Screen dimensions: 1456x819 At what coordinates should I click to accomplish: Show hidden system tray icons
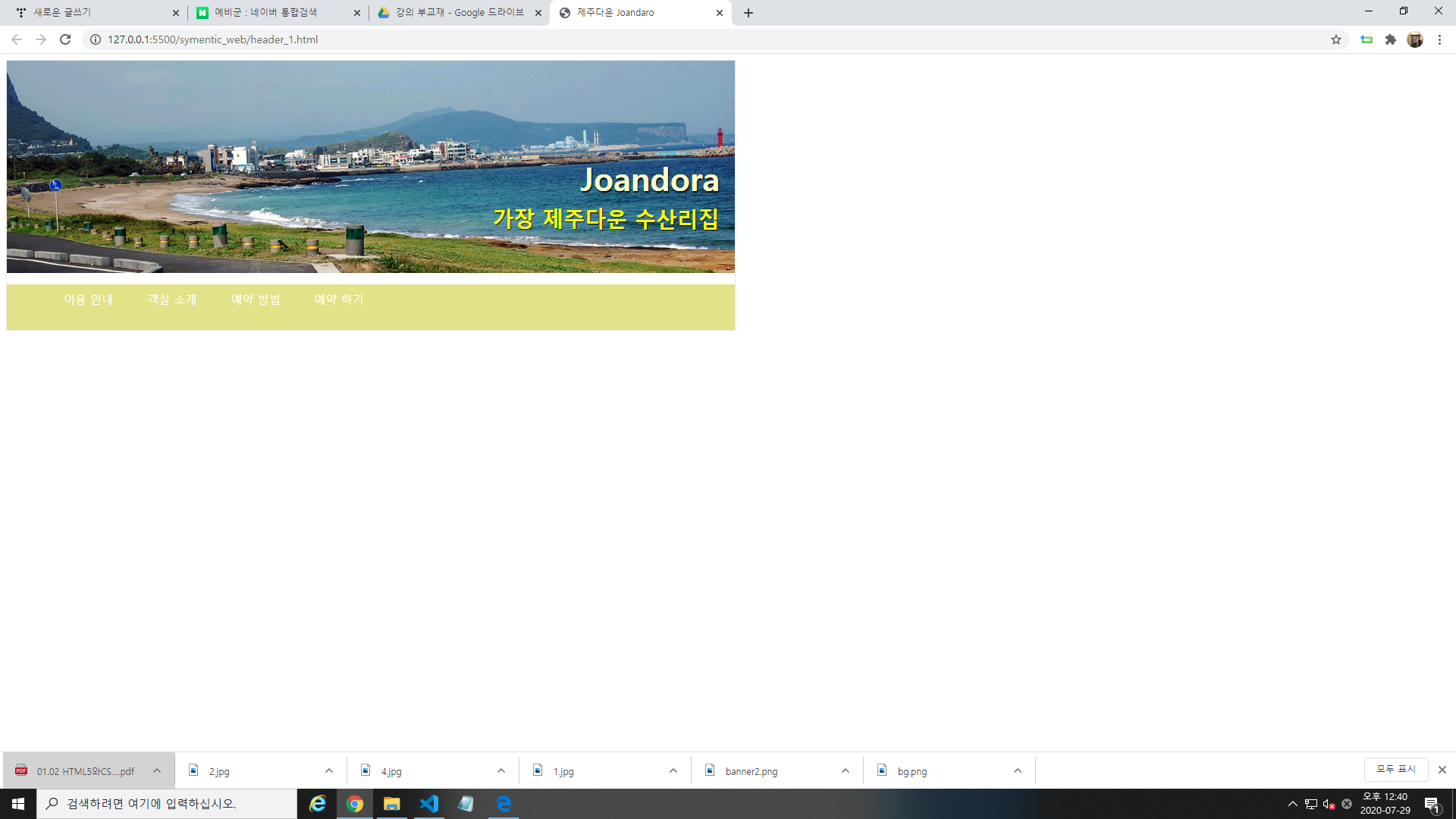pos(1293,804)
